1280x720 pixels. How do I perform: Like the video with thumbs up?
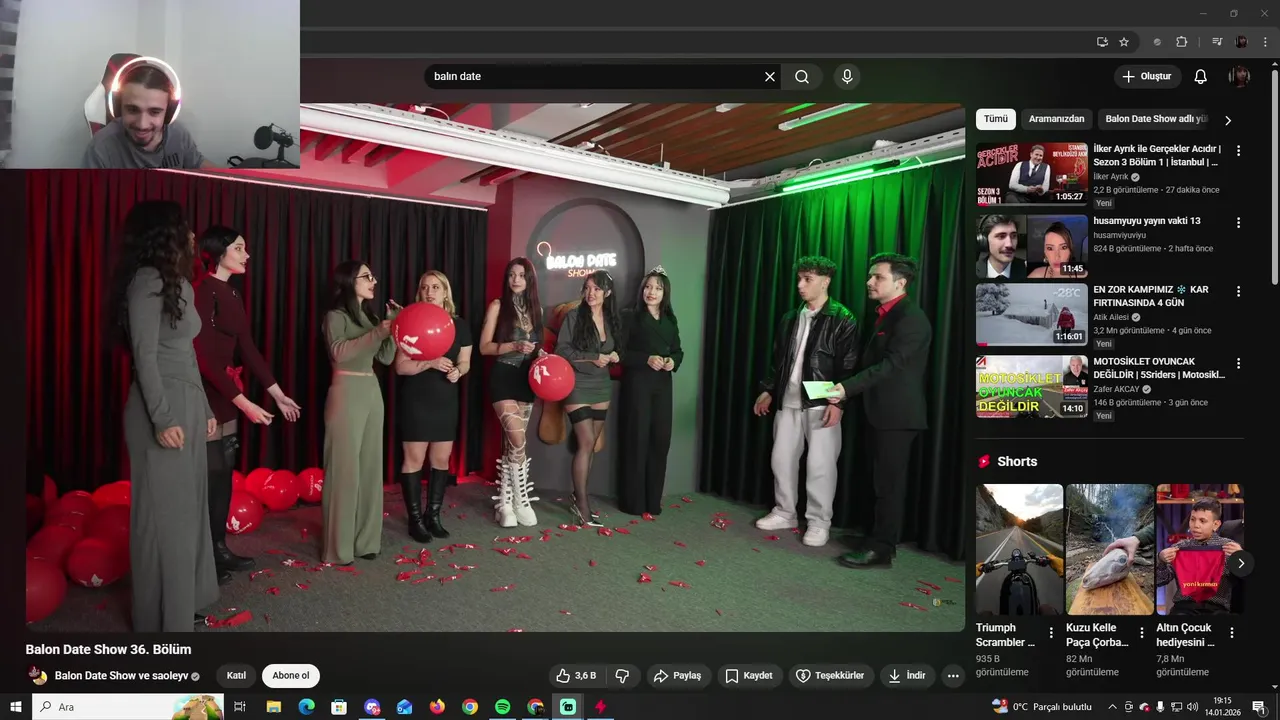pyautogui.click(x=576, y=676)
